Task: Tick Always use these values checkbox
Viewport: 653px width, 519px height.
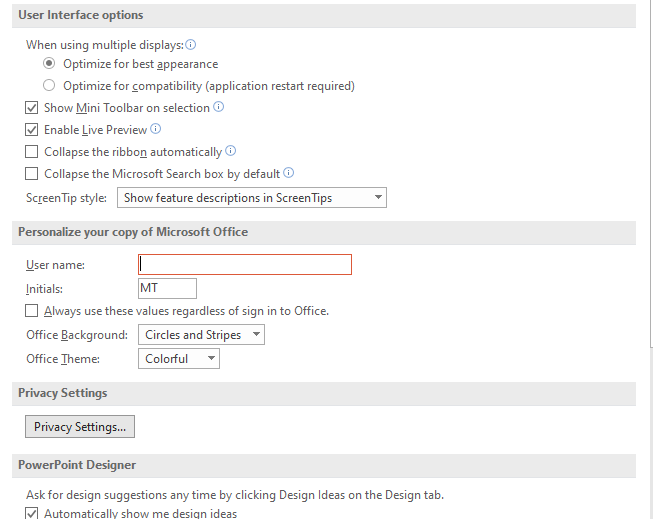Action: pos(32,311)
